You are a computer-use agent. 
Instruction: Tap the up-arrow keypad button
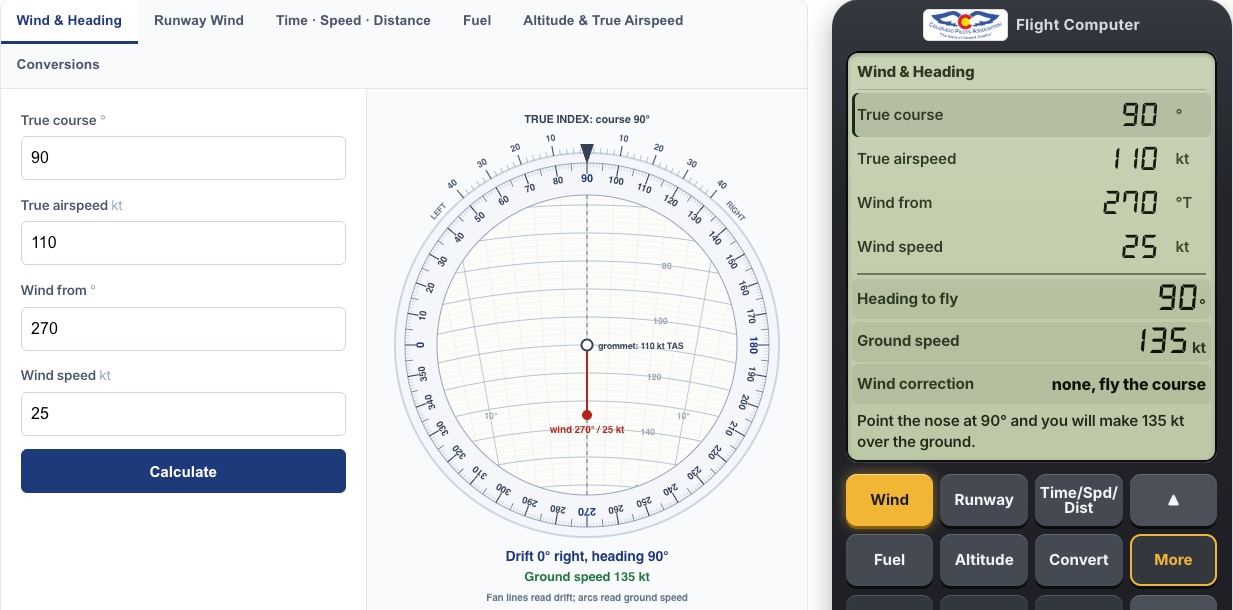point(1173,500)
